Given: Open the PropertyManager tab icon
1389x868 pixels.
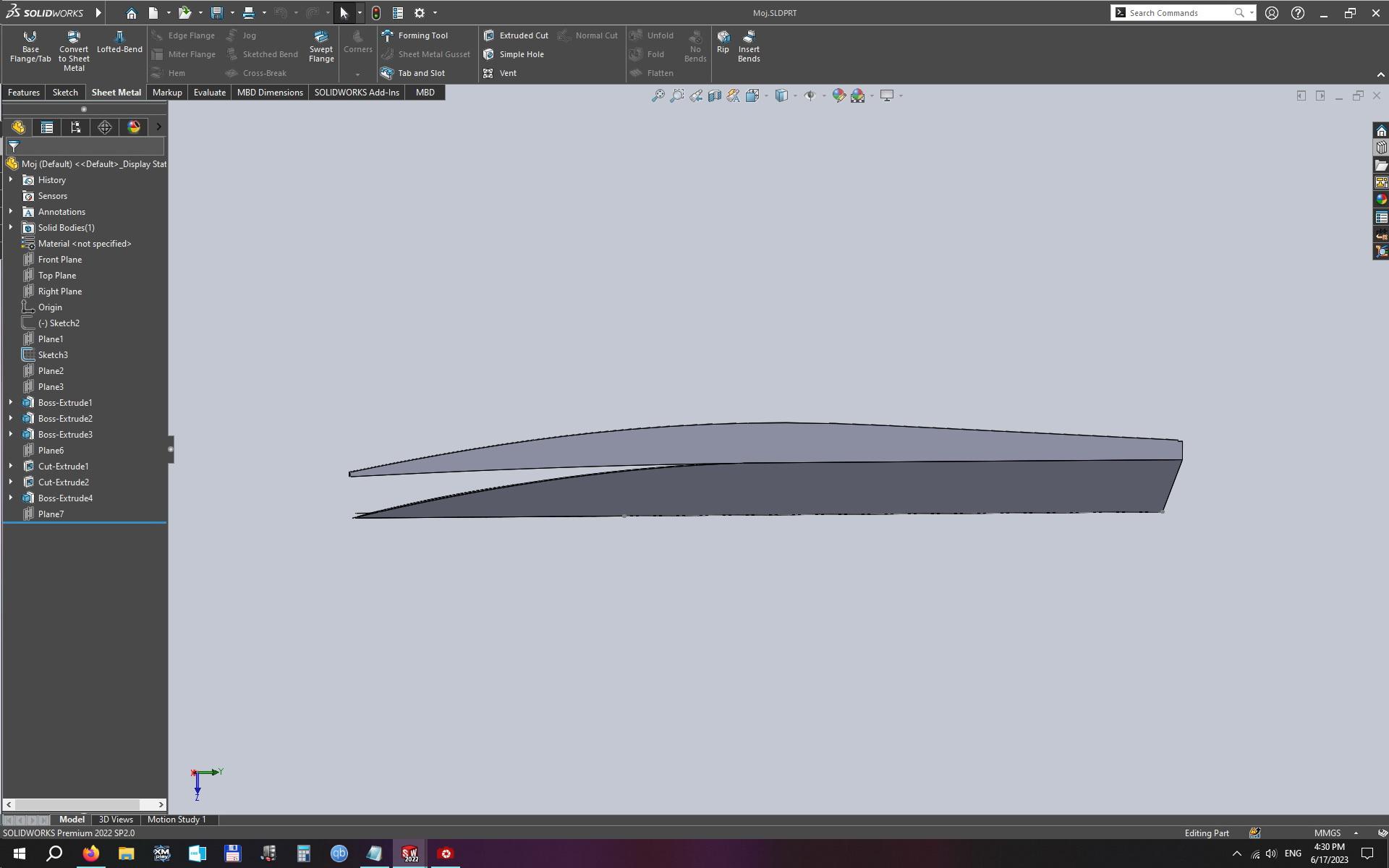Looking at the screenshot, I should (x=47, y=127).
